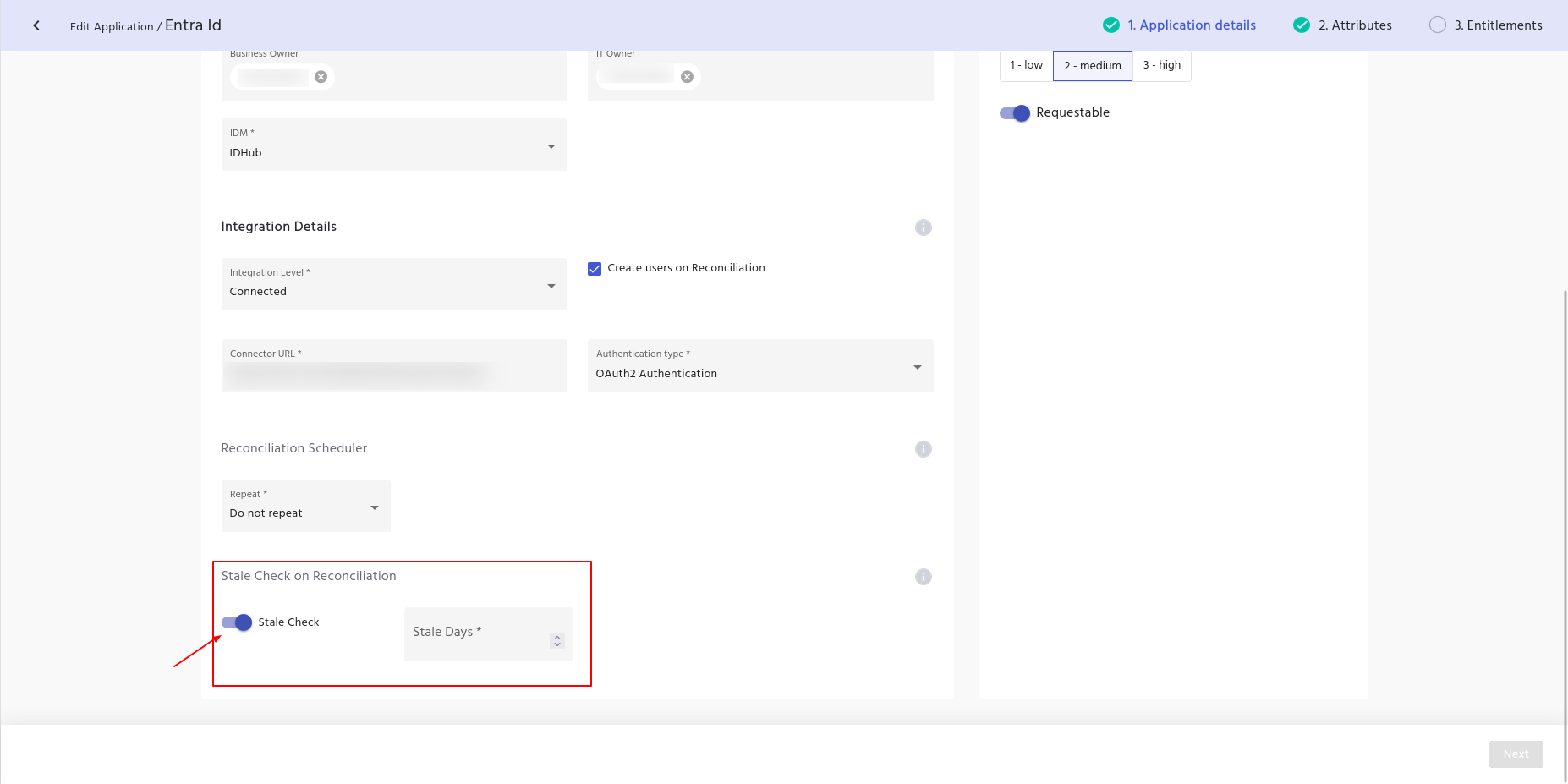Viewport: 1568px width, 784px height.
Task: Switch to the 2. Attributes step
Action: coord(1354,25)
